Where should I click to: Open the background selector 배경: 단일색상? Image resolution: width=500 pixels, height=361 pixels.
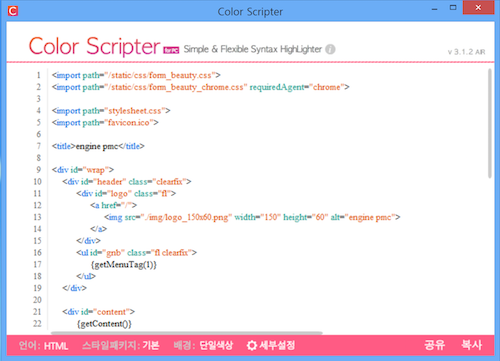click(203, 345)
